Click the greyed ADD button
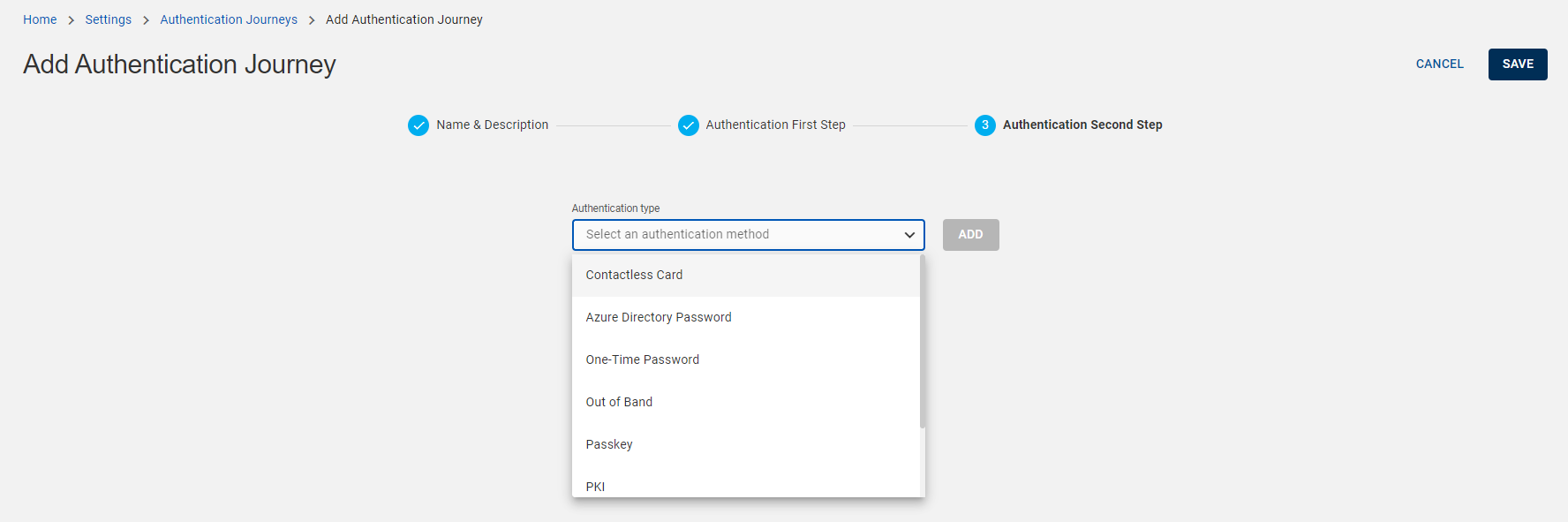This screenshot has width=1568, height=522. [971, 235]
